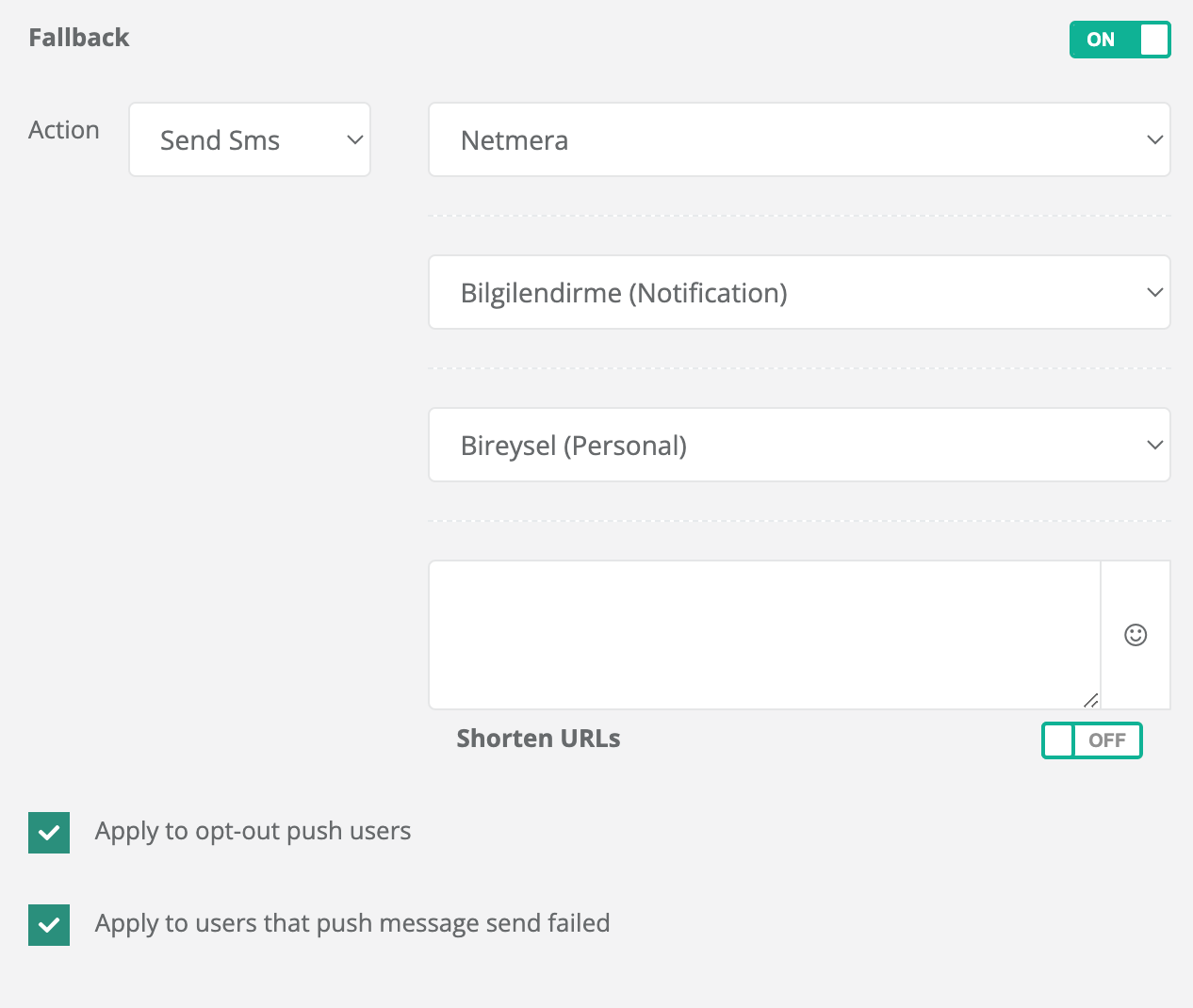Turn off the Fallback ON switch
This screenshot has width=1193, height=1008.
click(1119, 40)
